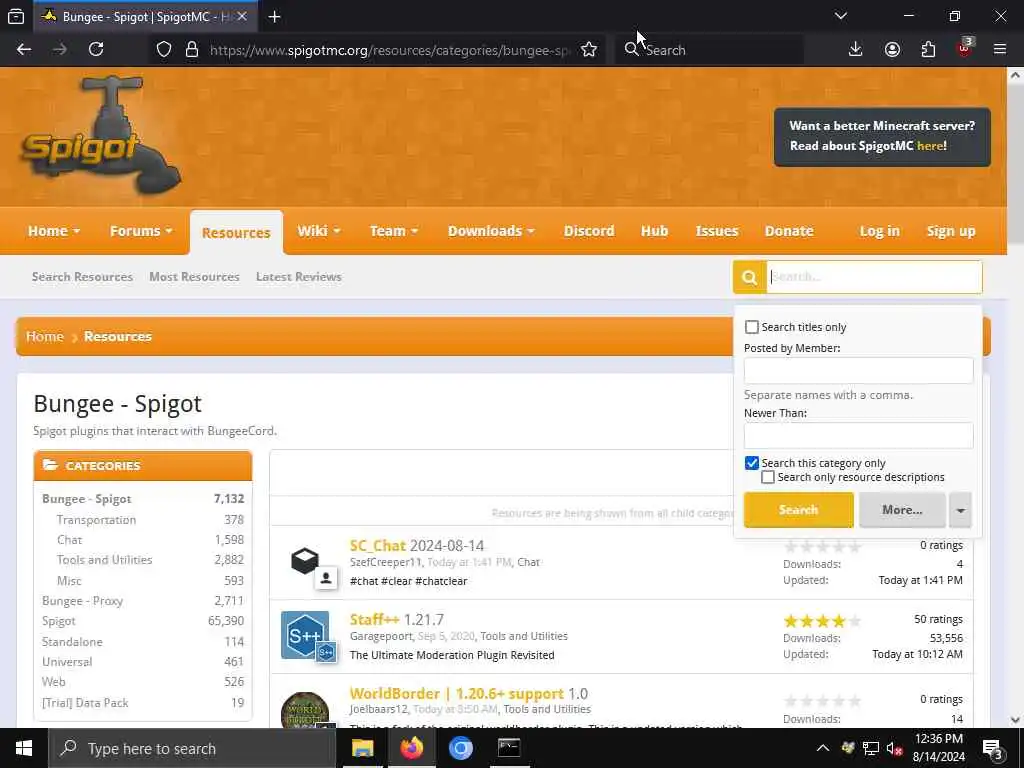Screen dimensions: 1024x768
Task: Bookmark this page with the star icon
Action: point(589,50)
